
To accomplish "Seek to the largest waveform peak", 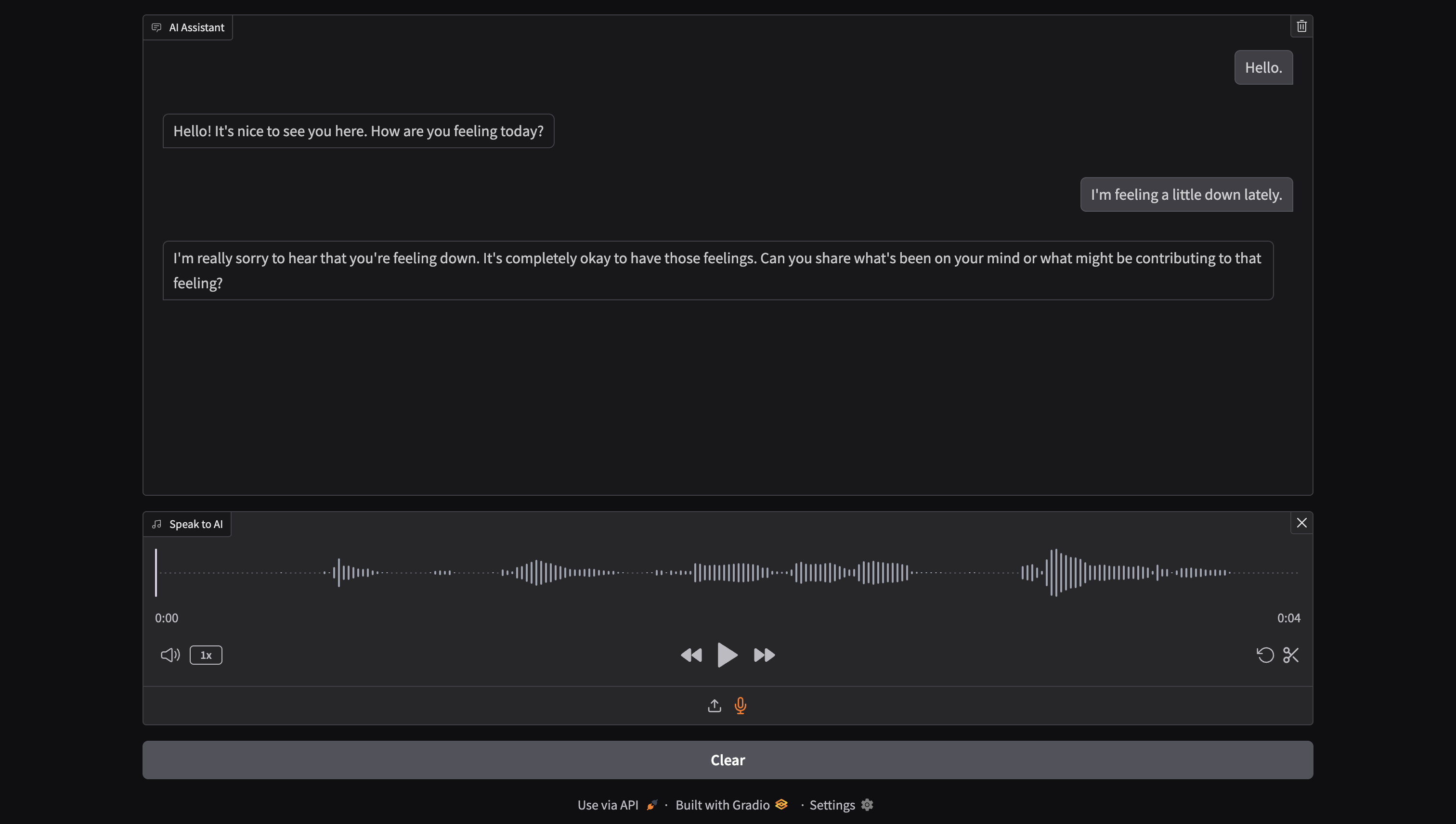I will click(x=1055, y=572).
